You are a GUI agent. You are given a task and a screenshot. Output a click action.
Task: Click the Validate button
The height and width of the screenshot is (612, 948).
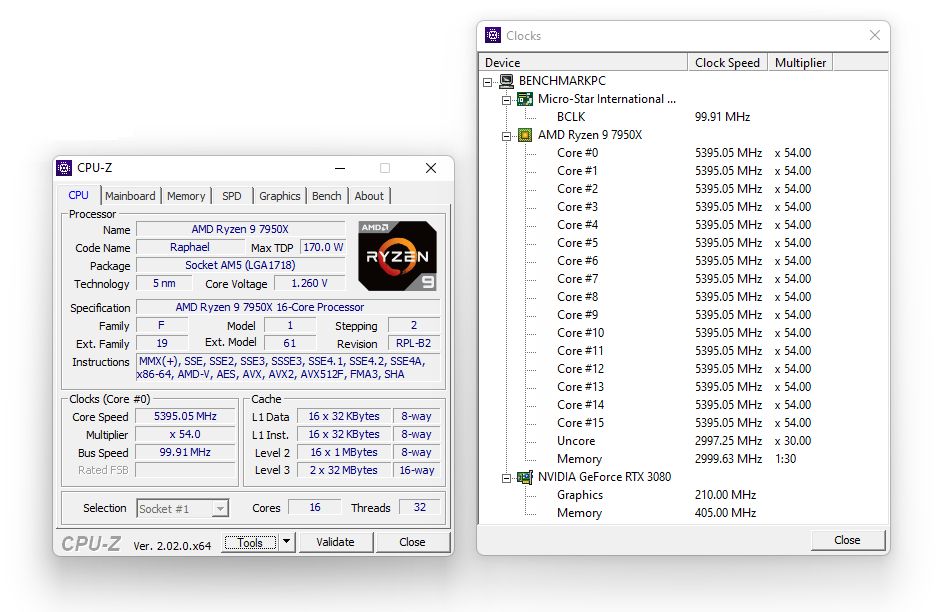pyautogui.click(x=336, y=542)
